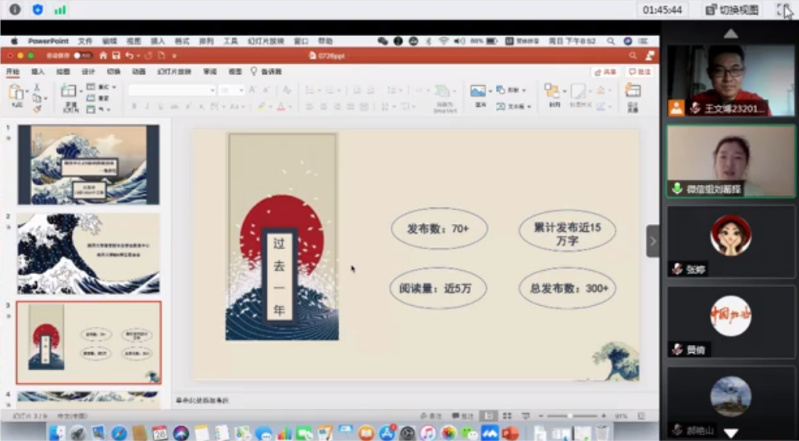Switch to the 切换 ribbon tab
This screenshot has height=441, width=799.
click(x=114, y=72)
